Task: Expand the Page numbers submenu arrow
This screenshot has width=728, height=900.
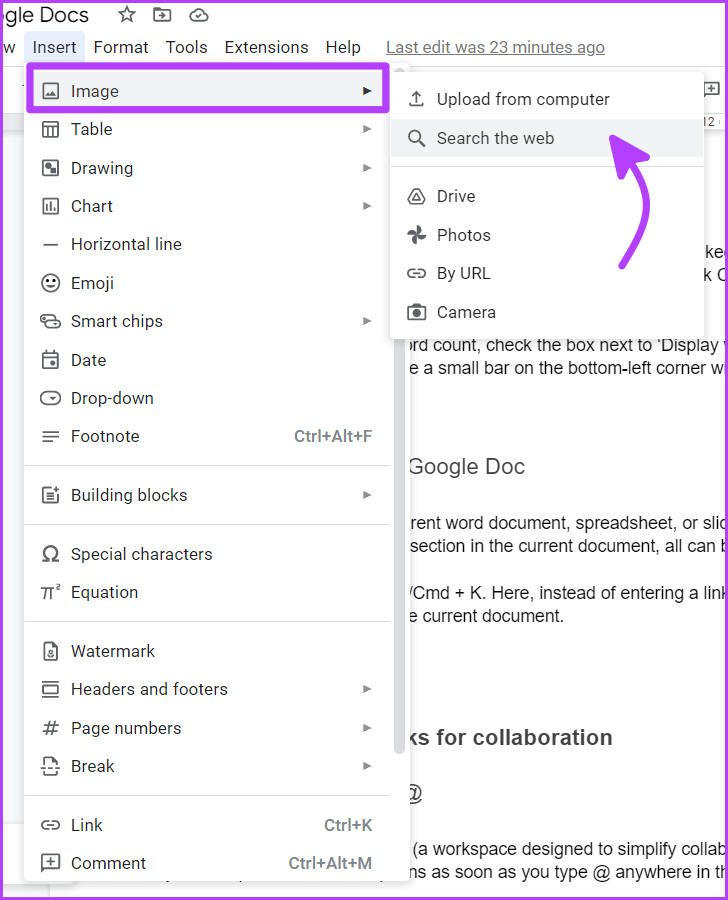Action: (x=367, y=728)
